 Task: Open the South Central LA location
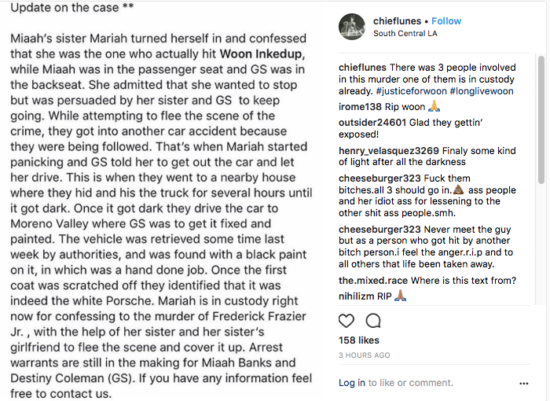coord(405,33)
